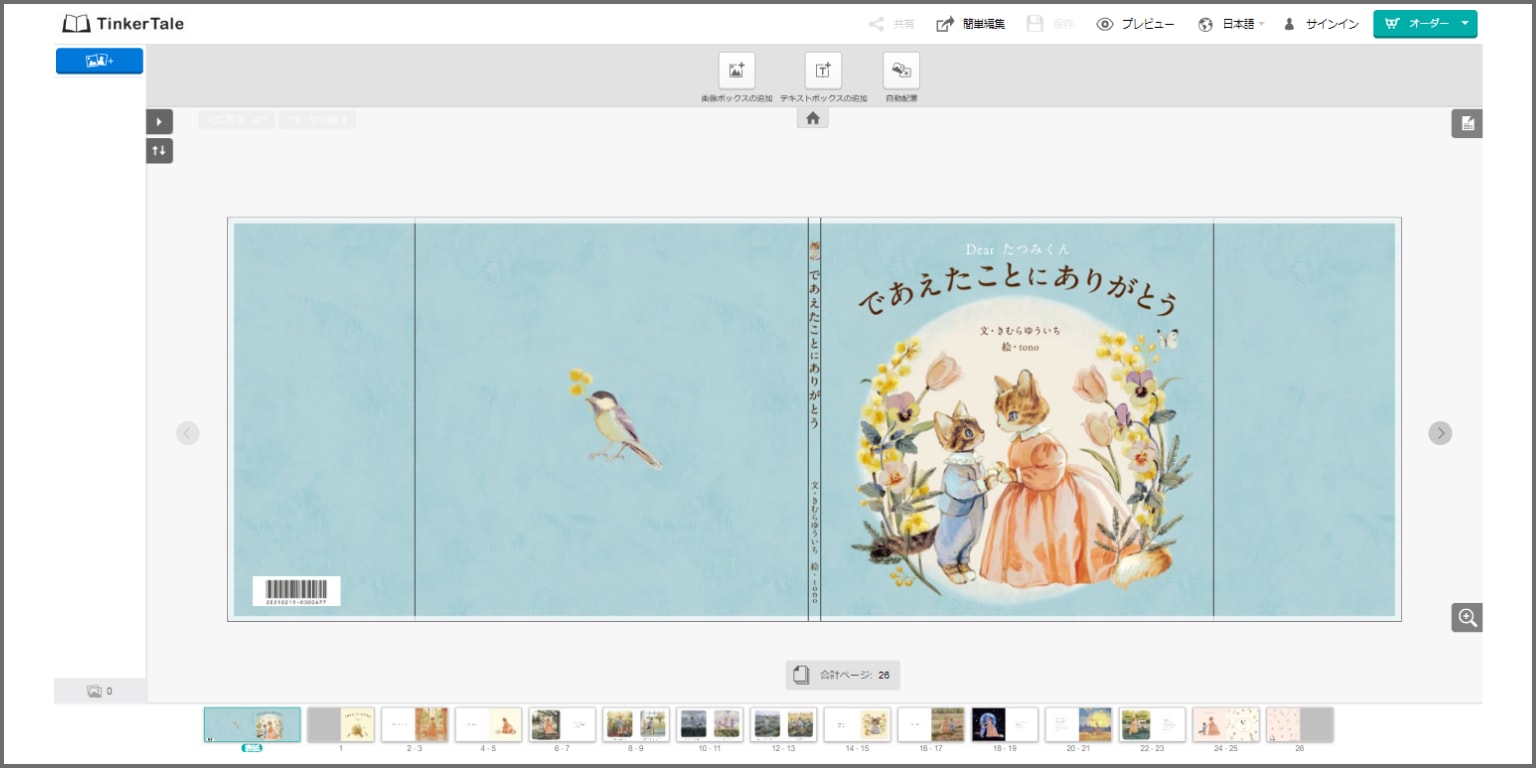Screen dimensions: 1536x768
Task: Click the share (共有) button
Action: pos(891,24)
